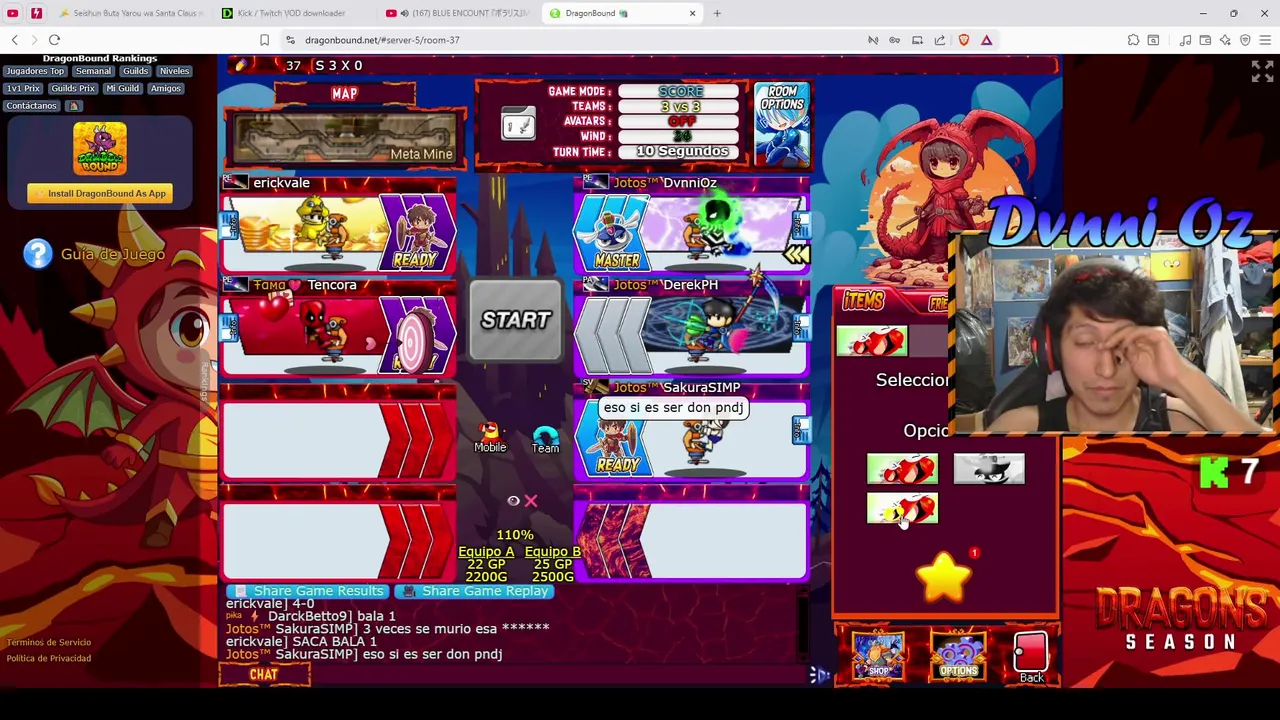This screenshot has width=1280, height=720.
Task: Click the Brave Shields lion icon
Action: pyautogui.click(x=964, y=40)
